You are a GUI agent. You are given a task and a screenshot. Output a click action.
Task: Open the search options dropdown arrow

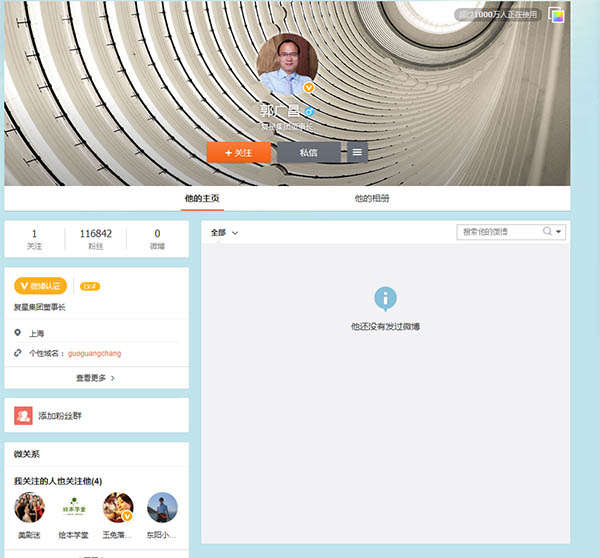point(559,232)
